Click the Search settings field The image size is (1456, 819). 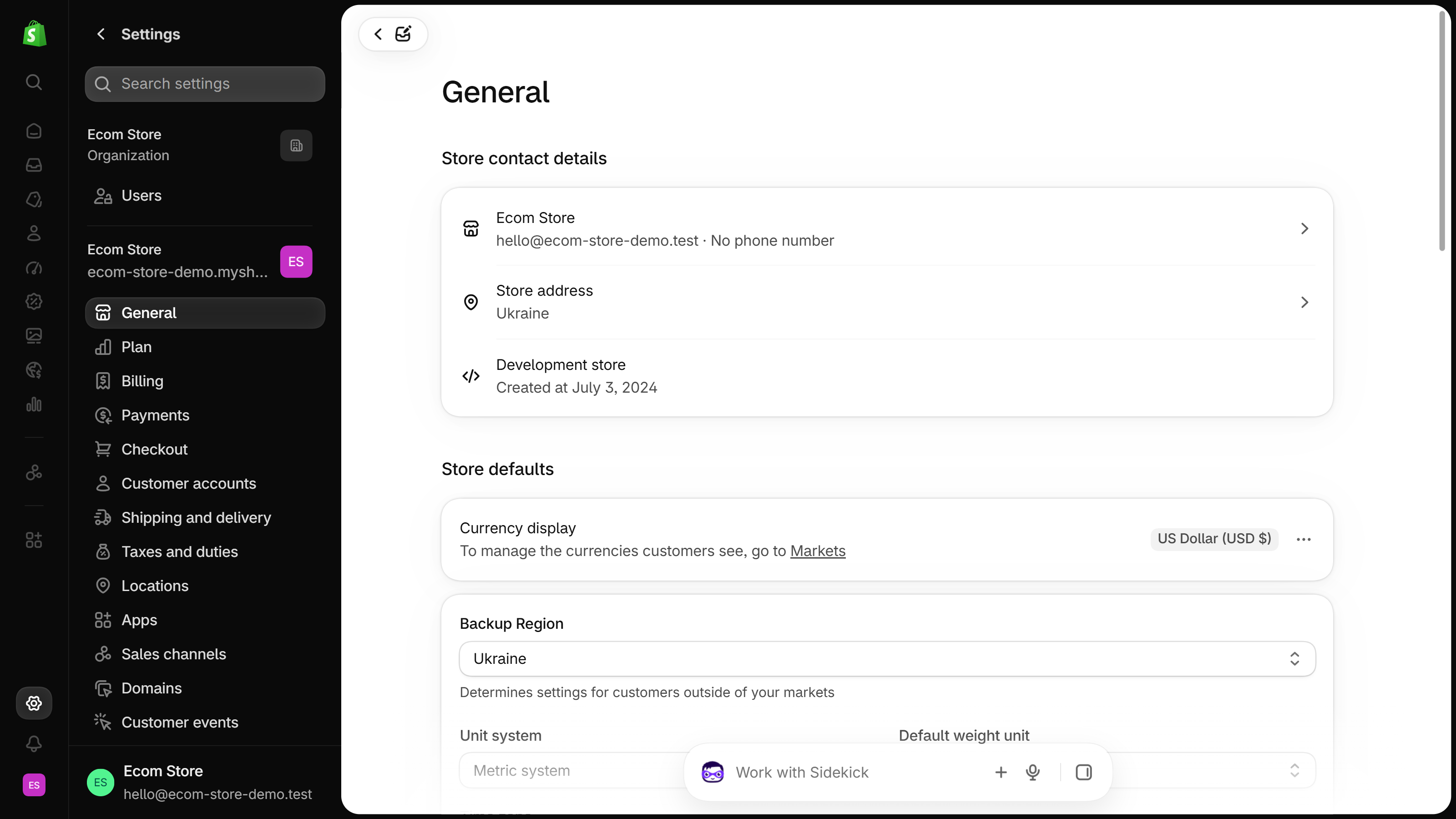click(x=205, y=84)
